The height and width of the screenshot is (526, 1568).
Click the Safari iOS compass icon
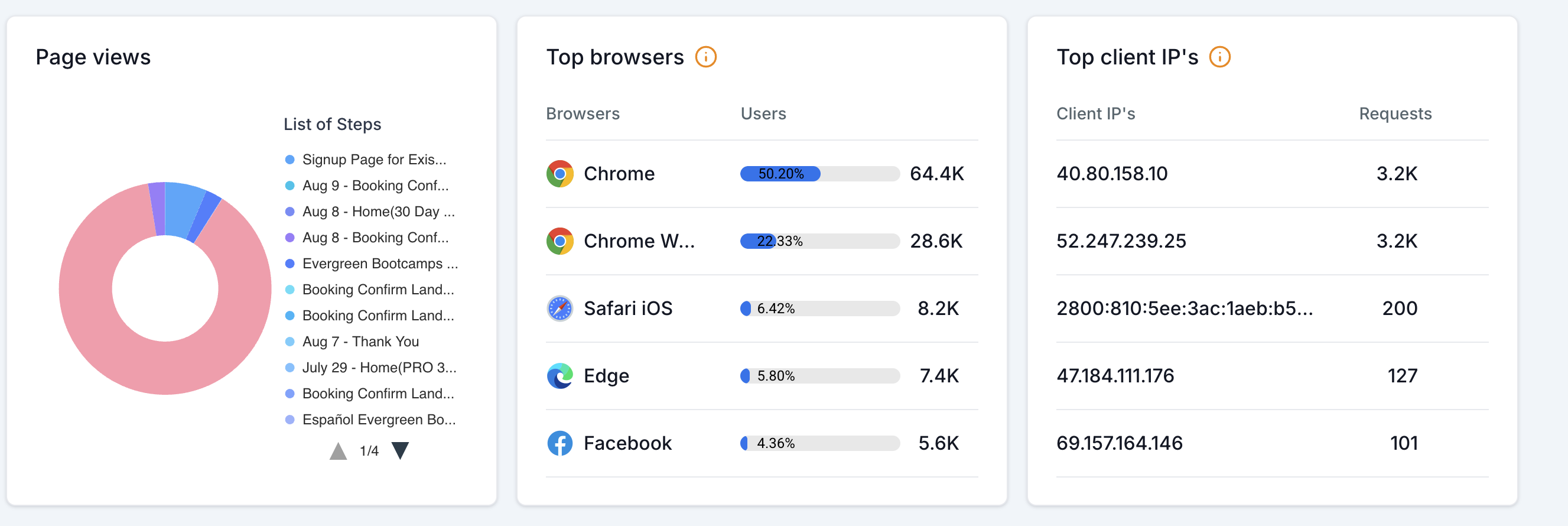pyautogui.click(x=559, y=309)
